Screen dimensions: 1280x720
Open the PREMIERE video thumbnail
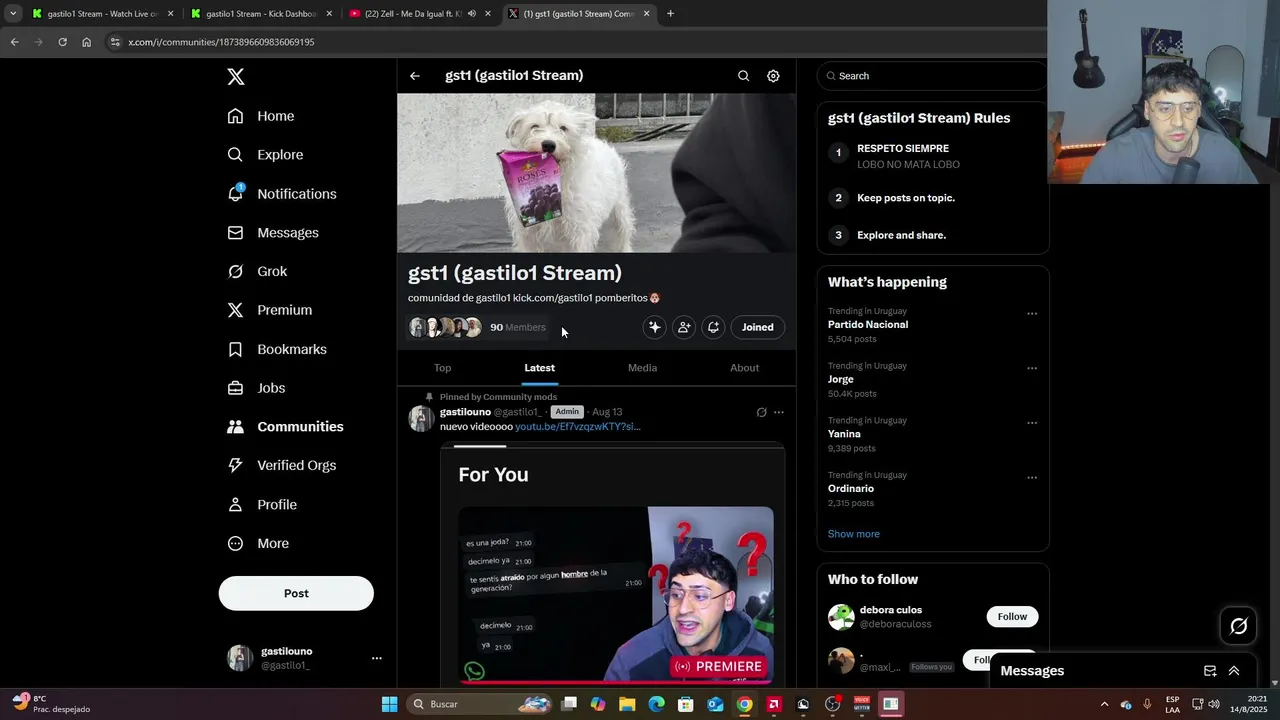tap(616, 594)
